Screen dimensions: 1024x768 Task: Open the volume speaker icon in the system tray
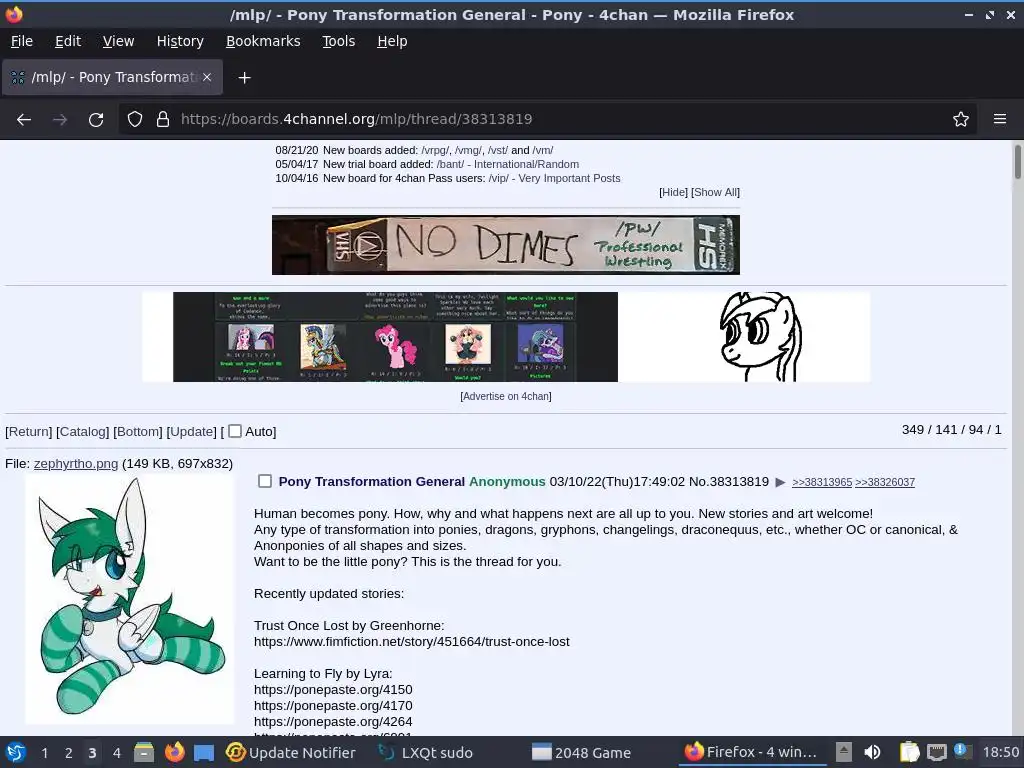(x=872, y=752)
